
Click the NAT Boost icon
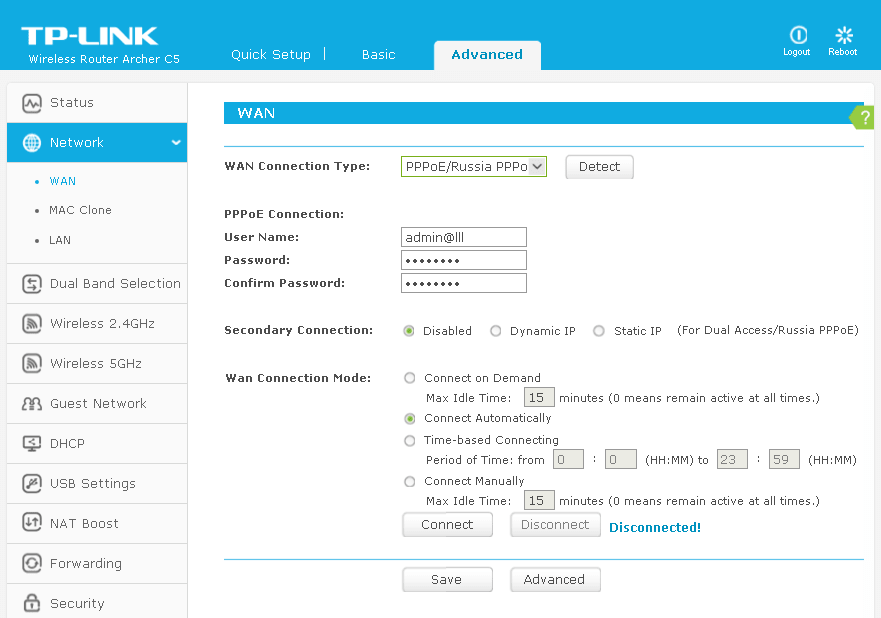32,524
